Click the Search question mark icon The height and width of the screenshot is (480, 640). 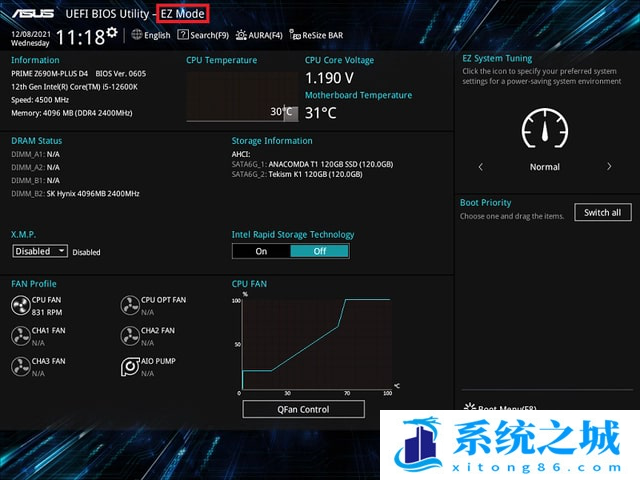pyautogui.click(x=183, y=35)
